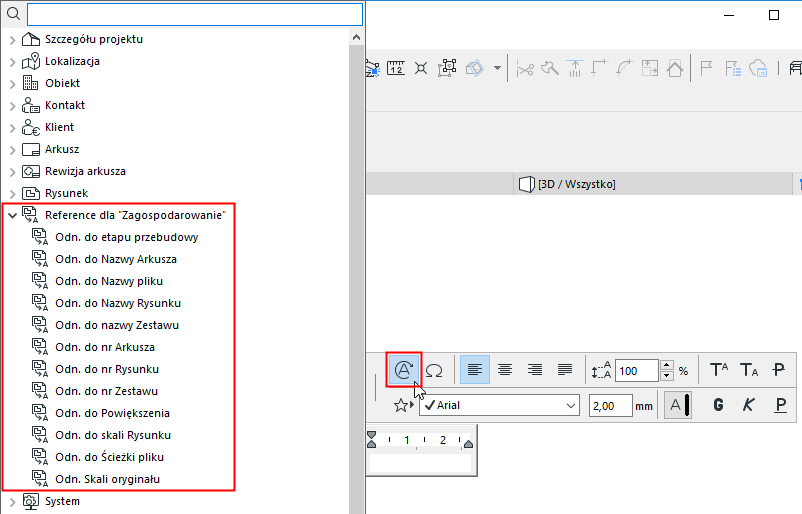Click the Insert Autotext button

point(404,369)
